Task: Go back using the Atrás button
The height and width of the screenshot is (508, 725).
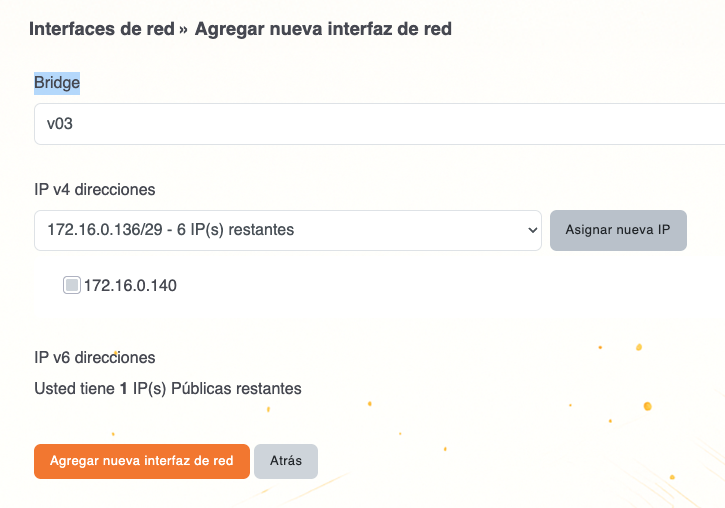Action: 286,461
